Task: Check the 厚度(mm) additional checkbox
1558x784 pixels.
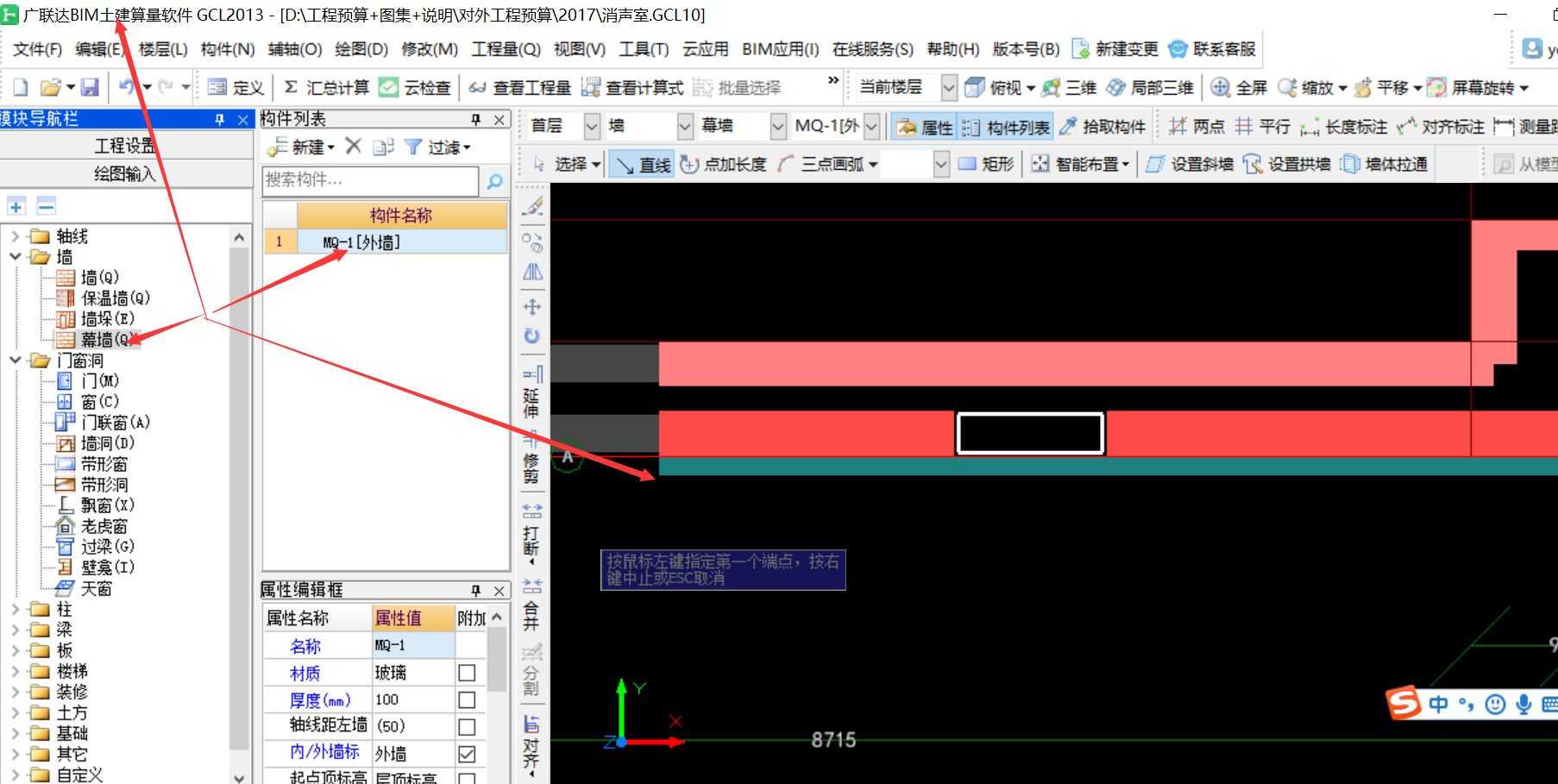Action: 467,699
